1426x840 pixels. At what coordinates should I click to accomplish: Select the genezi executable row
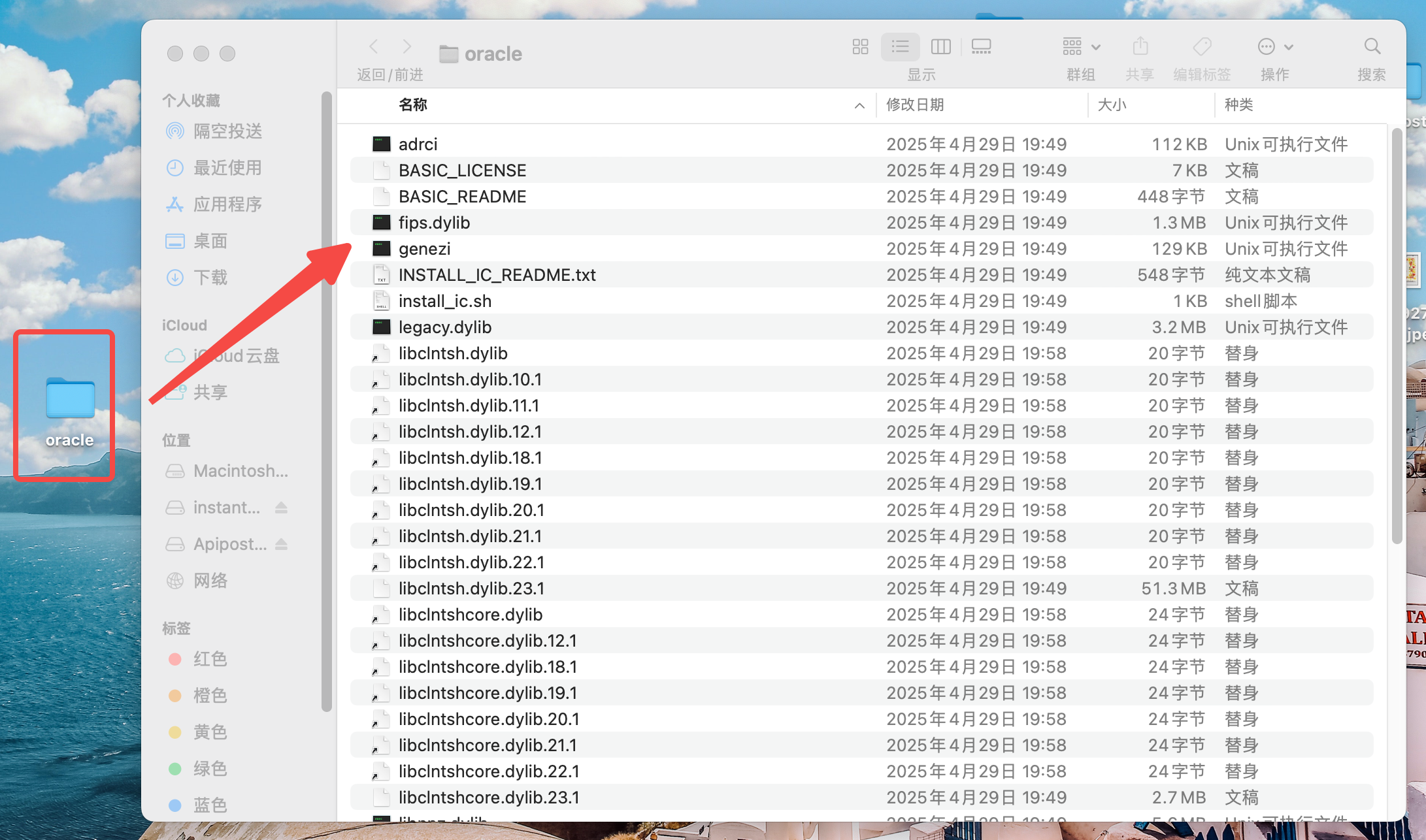tap(861, 249)
